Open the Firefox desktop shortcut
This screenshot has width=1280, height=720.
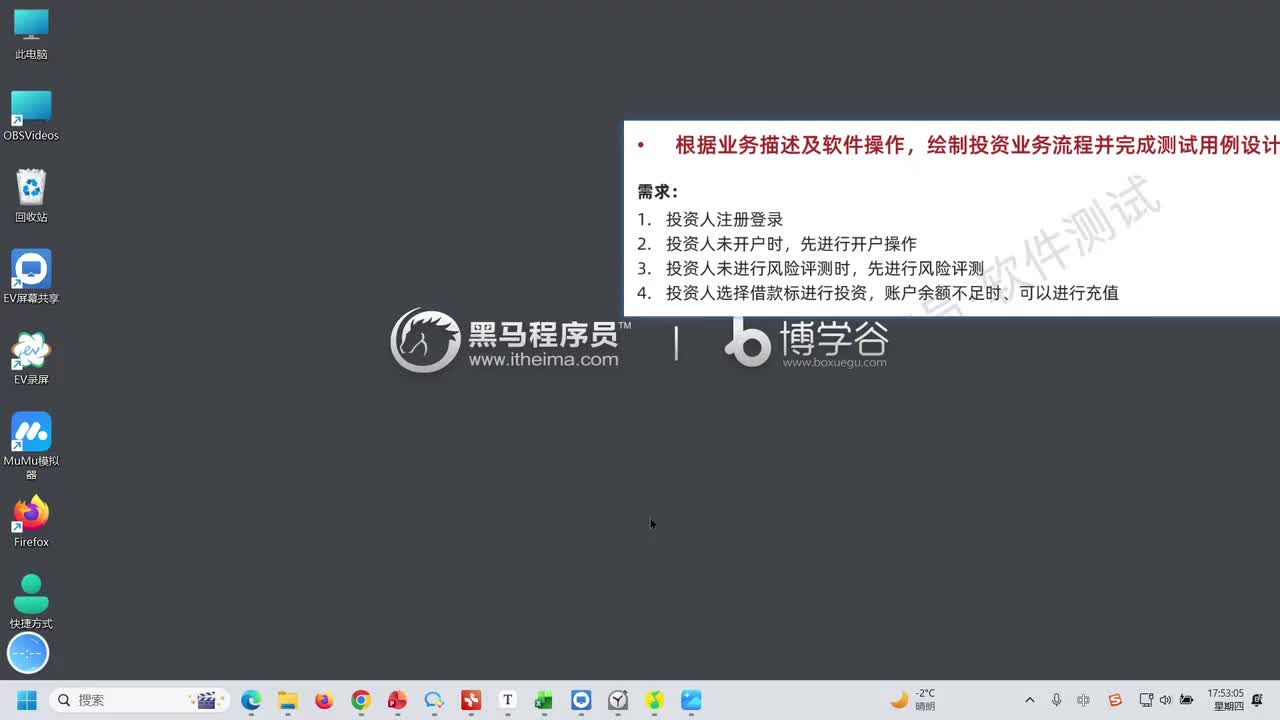[31, 522]
